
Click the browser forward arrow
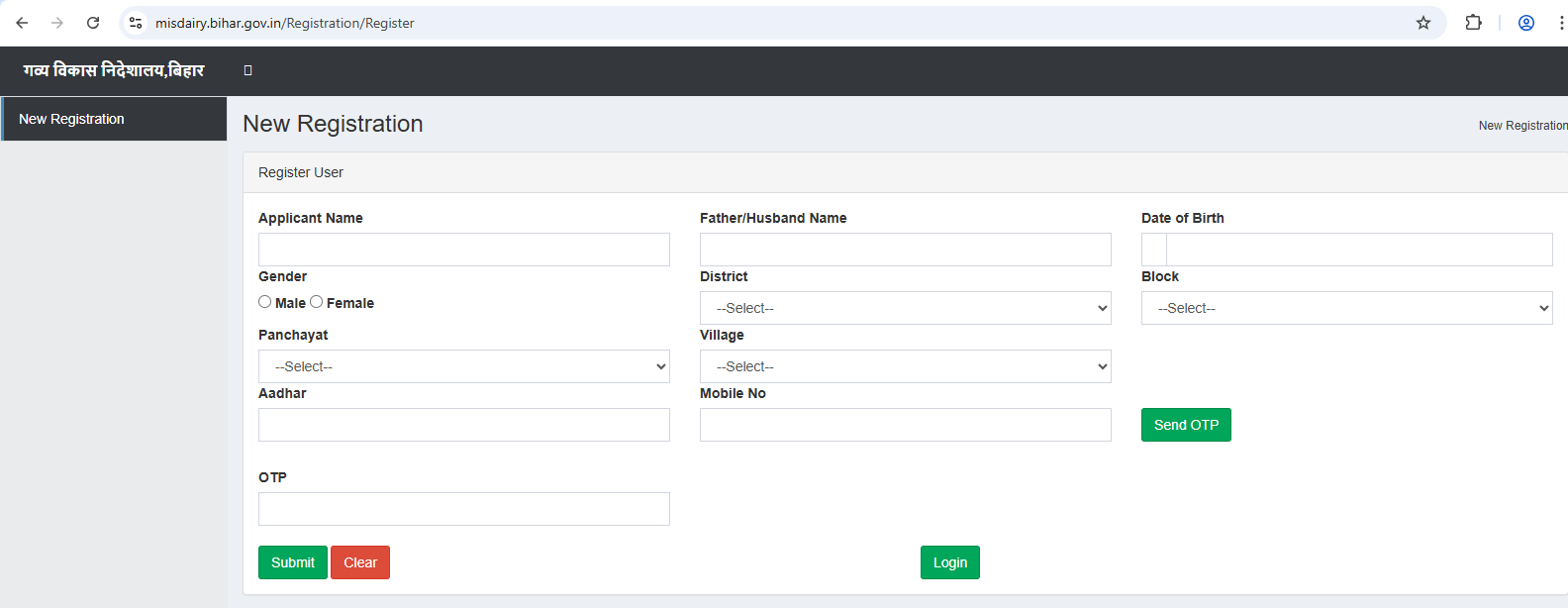pos(57,23)
